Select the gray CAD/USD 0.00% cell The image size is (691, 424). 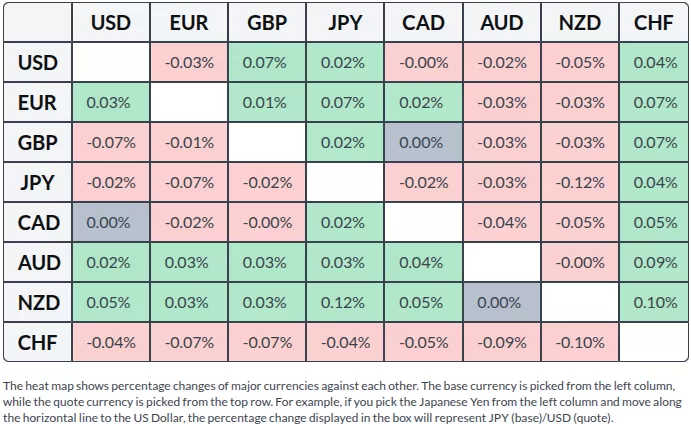(111, 222)
